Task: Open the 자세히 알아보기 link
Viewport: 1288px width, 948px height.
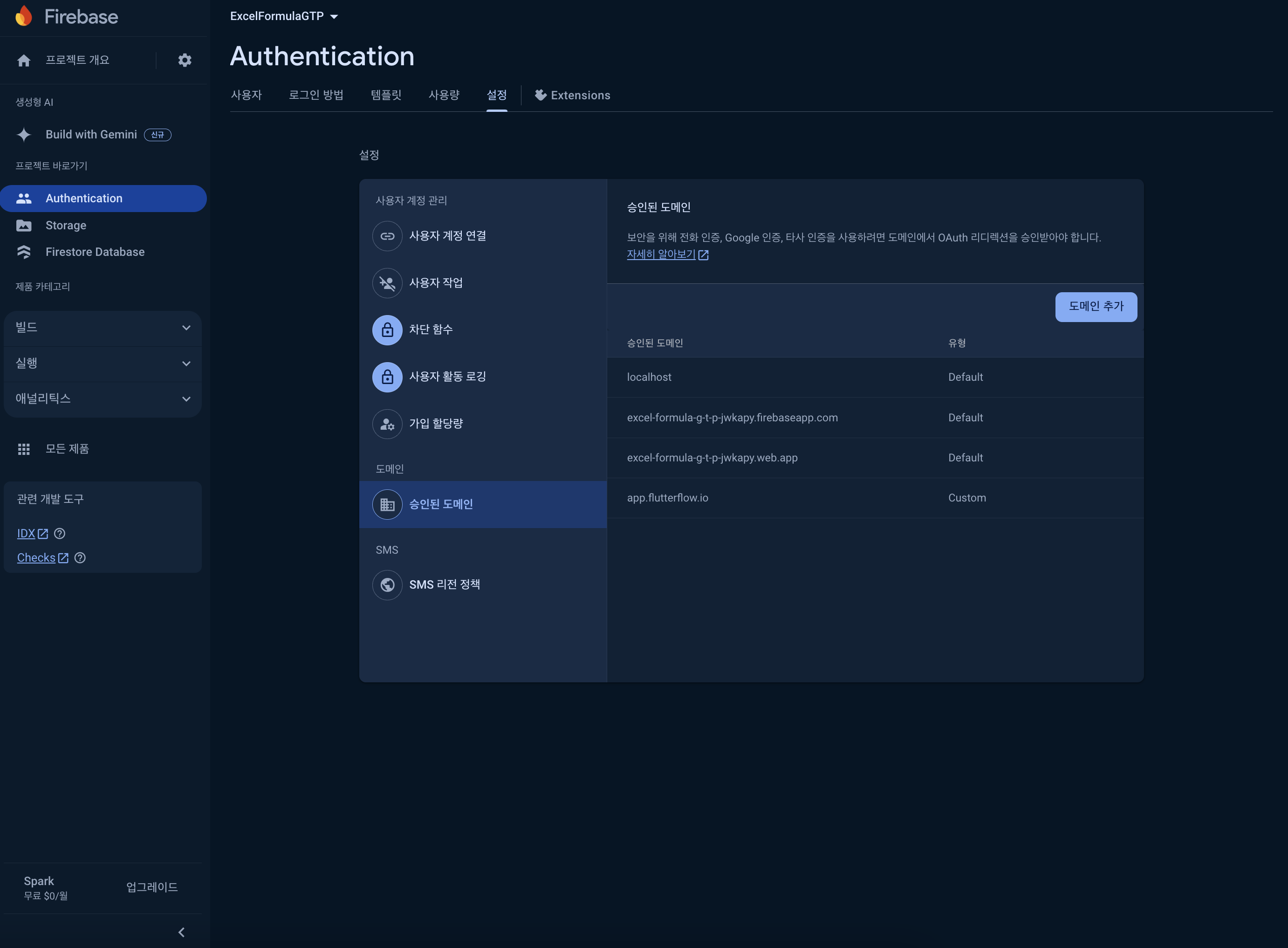Action: pyautogui.click(x=661, y=254)
